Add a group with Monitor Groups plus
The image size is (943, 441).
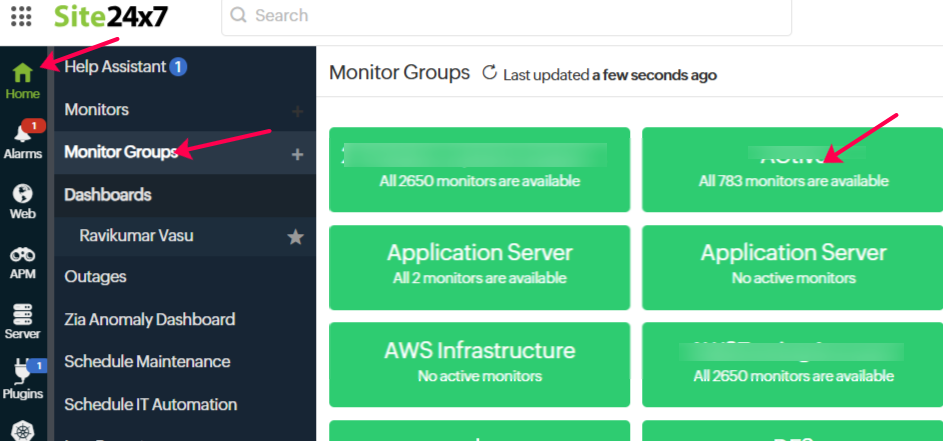pos(297,155)
